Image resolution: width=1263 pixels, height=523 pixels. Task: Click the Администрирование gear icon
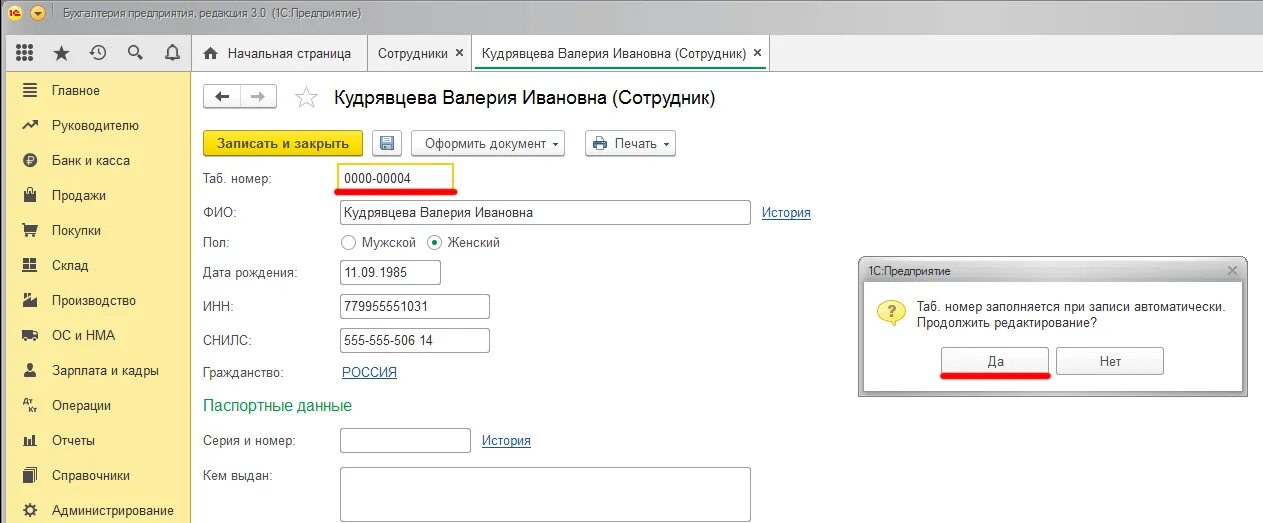pyautogui.click(x=30, y=510)
